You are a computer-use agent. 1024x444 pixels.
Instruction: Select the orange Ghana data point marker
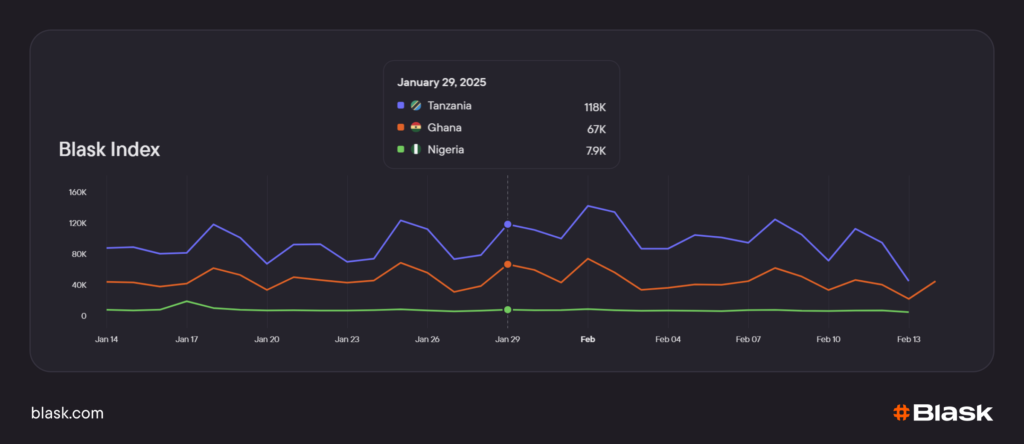(508, 264)
